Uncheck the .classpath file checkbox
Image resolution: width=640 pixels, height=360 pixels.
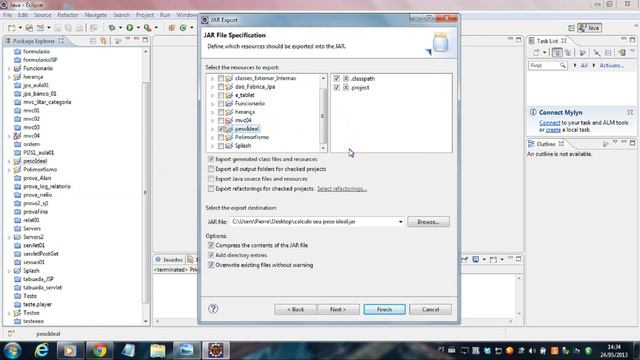point(336,78)
